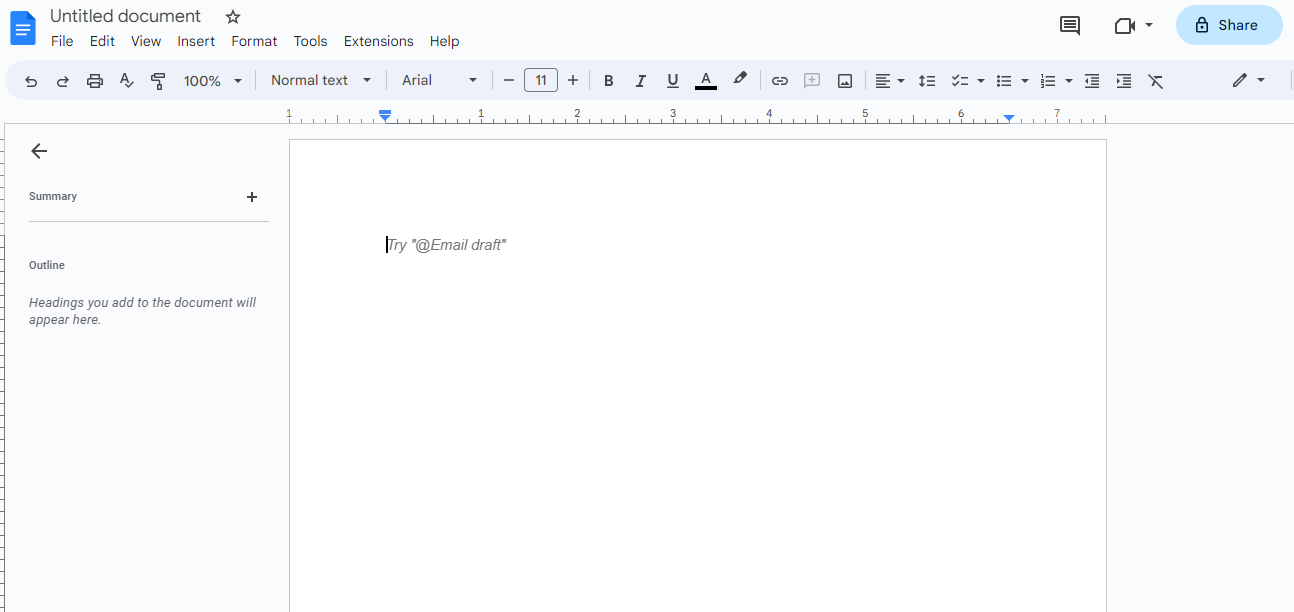This screenshot has height=612, width=1294.
Task: Click the Add comment icon
Action: [812, 81]
